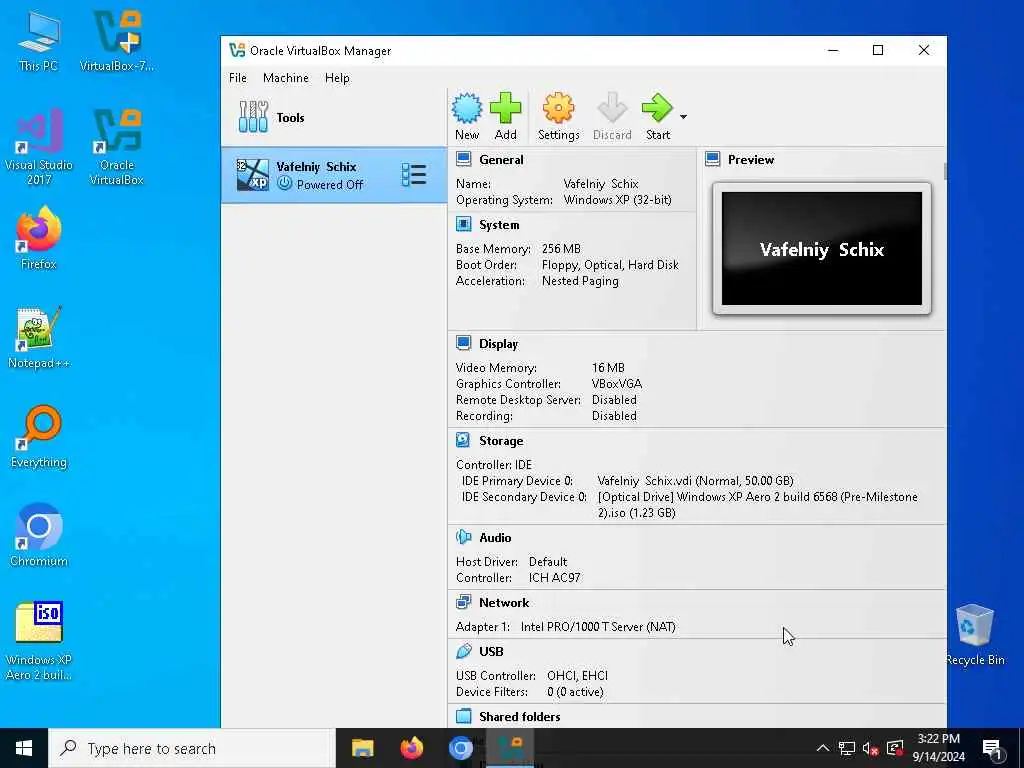Click the Audio speaker icon
The image size is (1024, 768).
click(464, 537)
